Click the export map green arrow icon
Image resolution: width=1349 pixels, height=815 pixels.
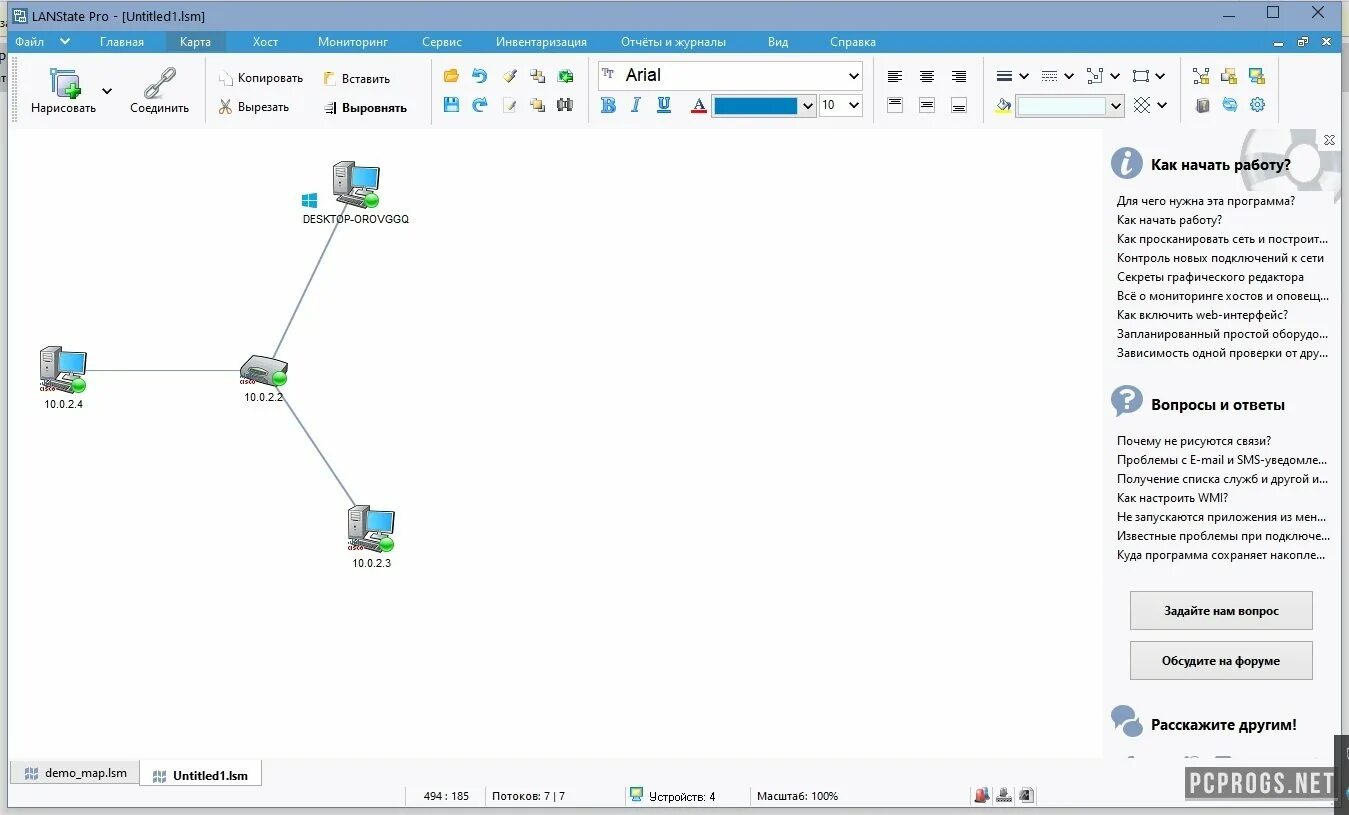coord(565,76)
